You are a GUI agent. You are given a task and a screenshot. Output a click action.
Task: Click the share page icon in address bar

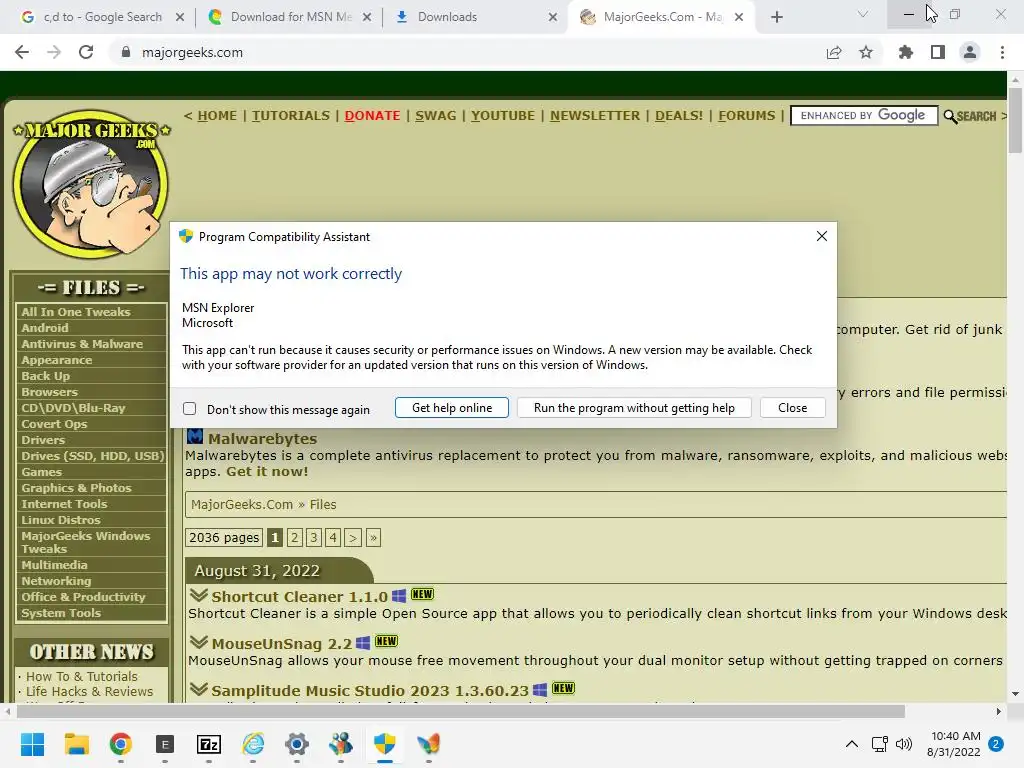coord(834,52)
